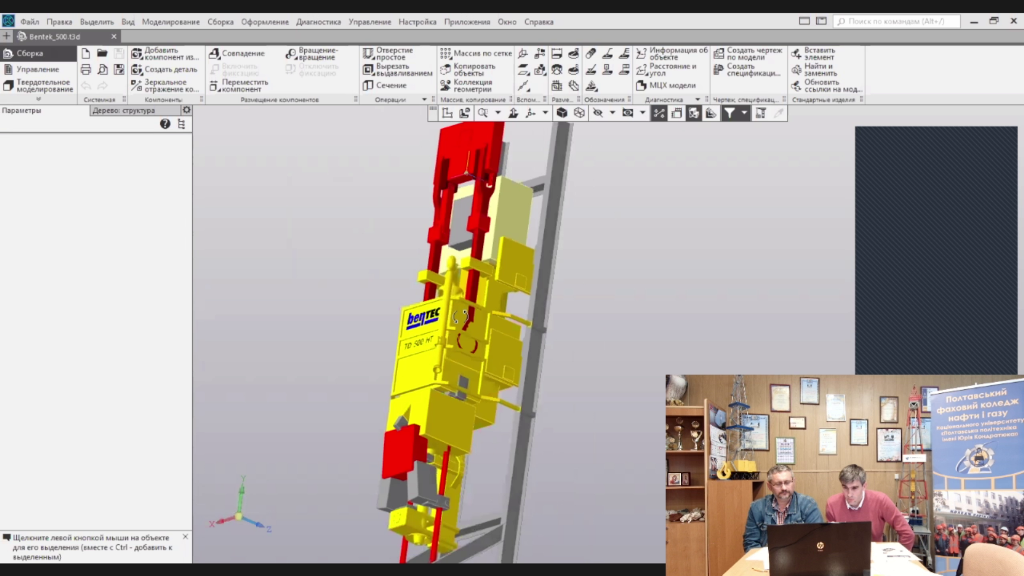1024x576 pixels.
Task: Click the print icon in Системная group
Action: 86,69
